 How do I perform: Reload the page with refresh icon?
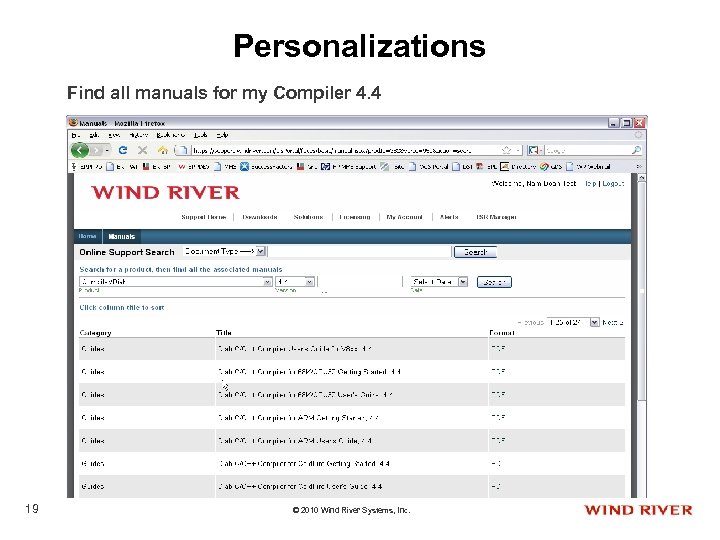(x=123, y=150)
